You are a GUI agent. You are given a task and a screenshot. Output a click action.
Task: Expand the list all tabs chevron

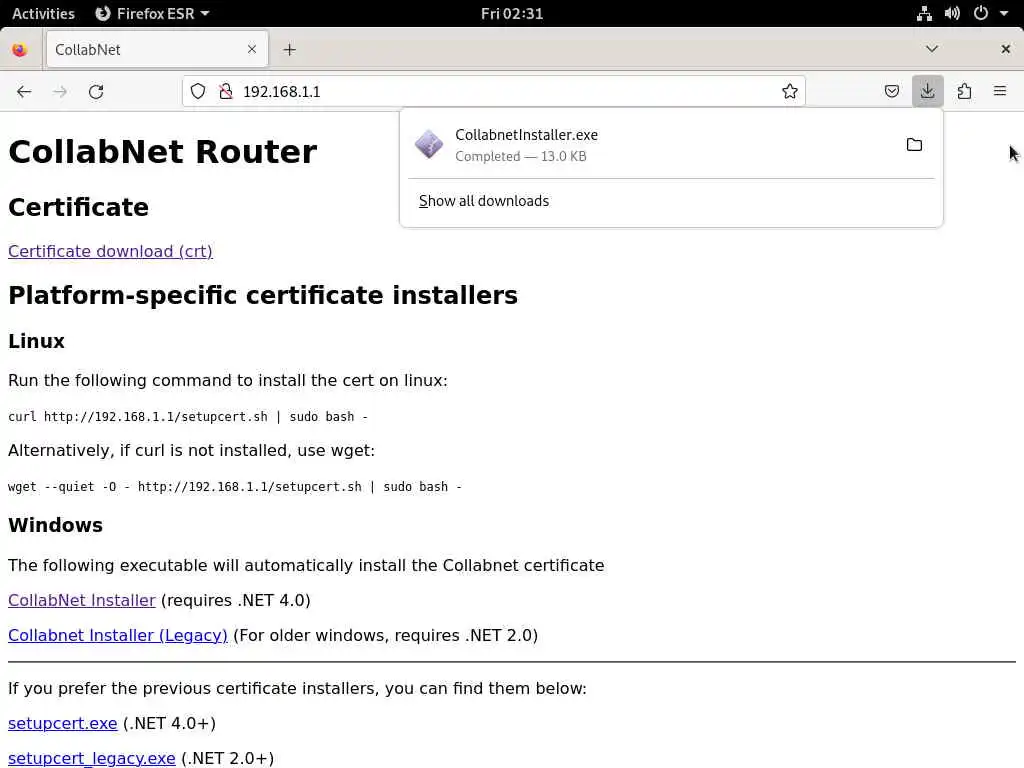pos(932,49)
